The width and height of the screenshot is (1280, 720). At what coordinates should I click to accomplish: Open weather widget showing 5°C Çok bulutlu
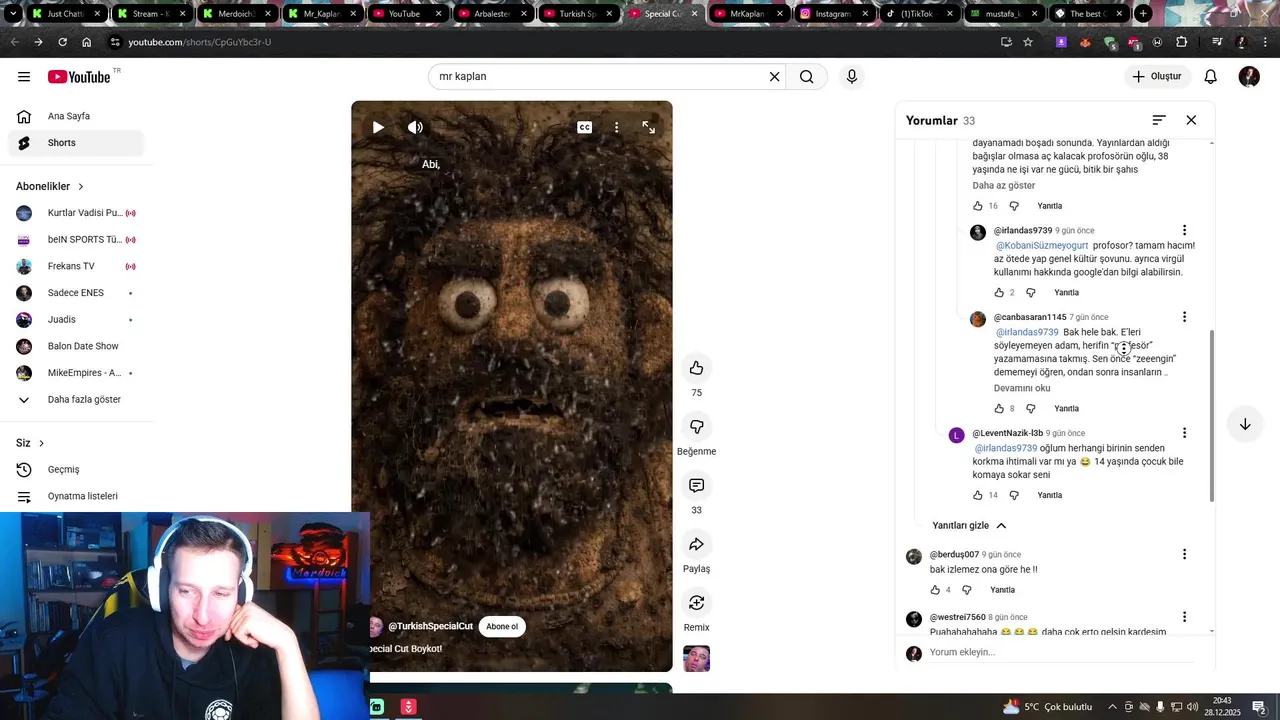point(1047,707)
